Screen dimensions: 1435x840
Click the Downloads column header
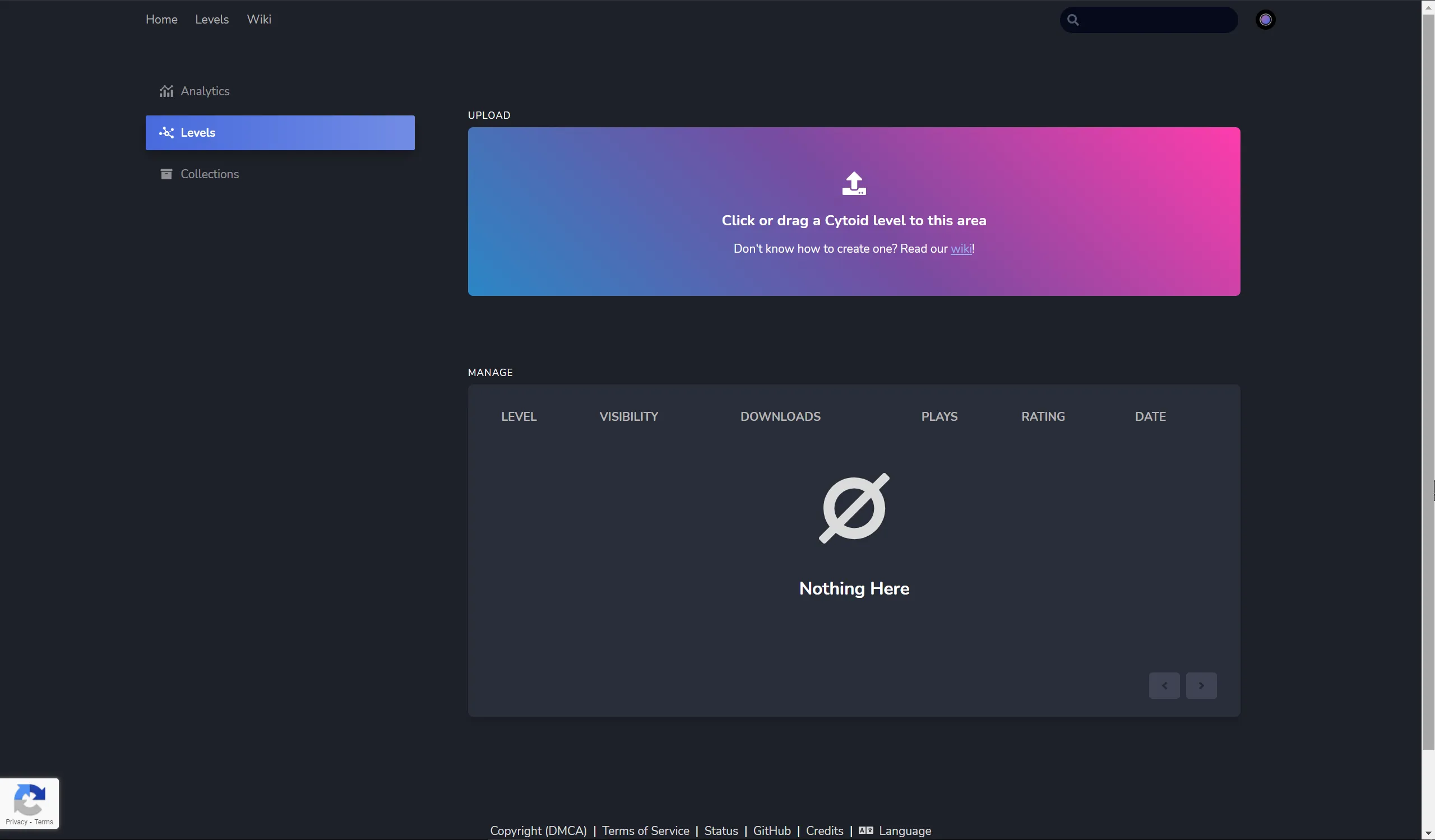(780, 416)
